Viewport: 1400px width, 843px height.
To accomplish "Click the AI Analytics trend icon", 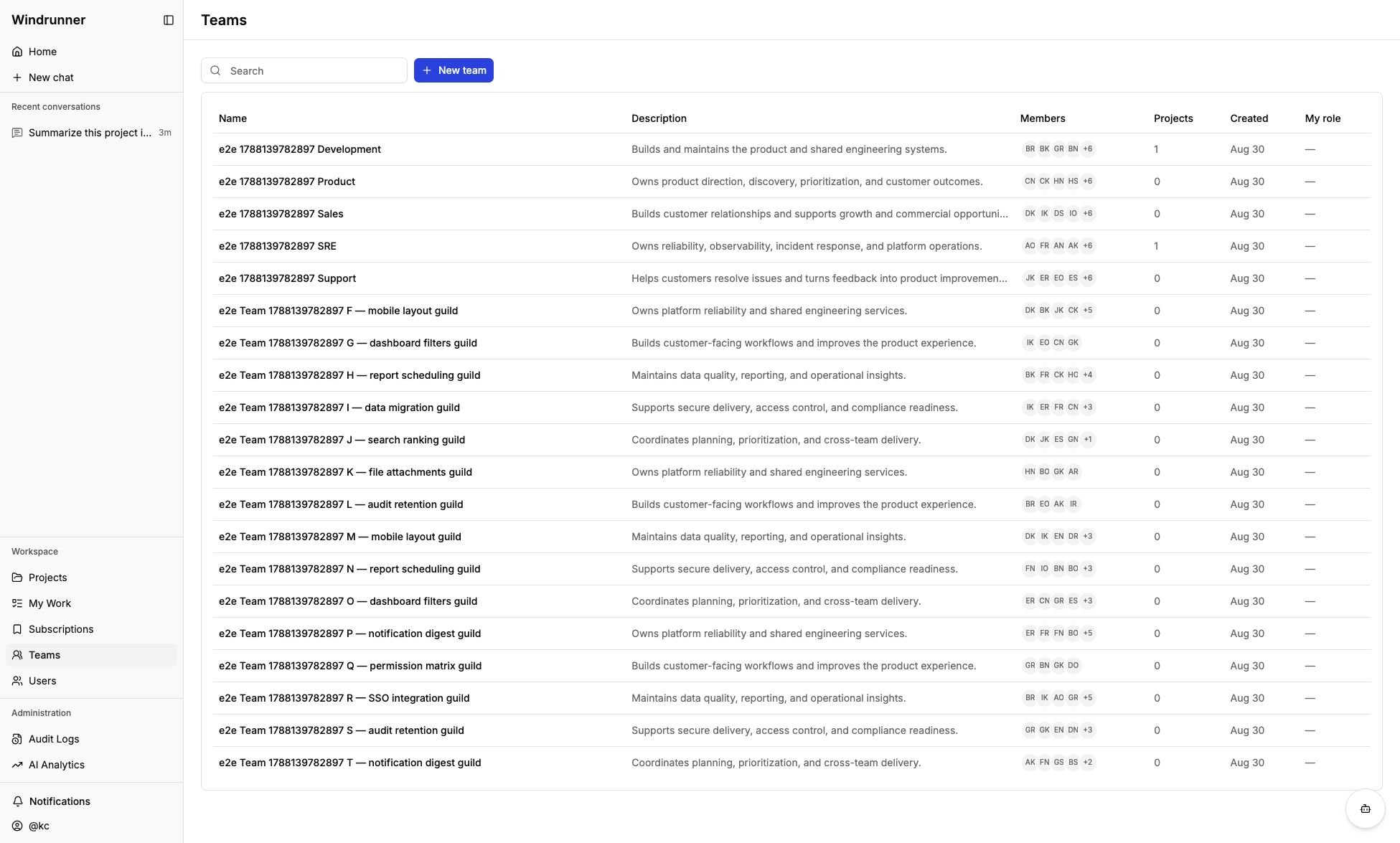I will pos(17,765).
